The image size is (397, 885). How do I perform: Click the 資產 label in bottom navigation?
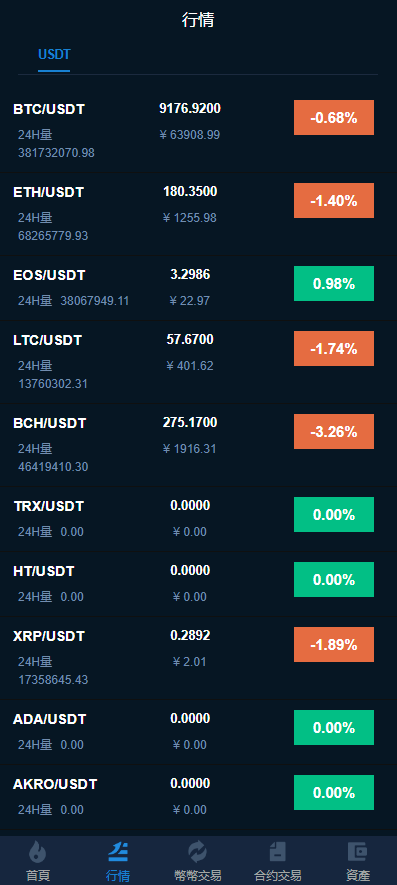pos(358,875)
